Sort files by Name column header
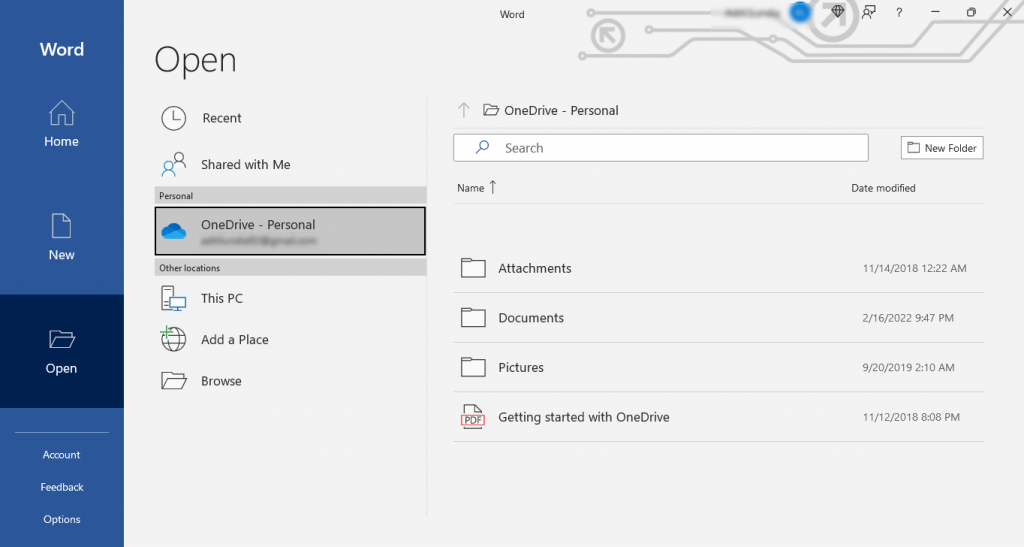Viewport: 1024px width, 547px height. [x=471, y=188]
